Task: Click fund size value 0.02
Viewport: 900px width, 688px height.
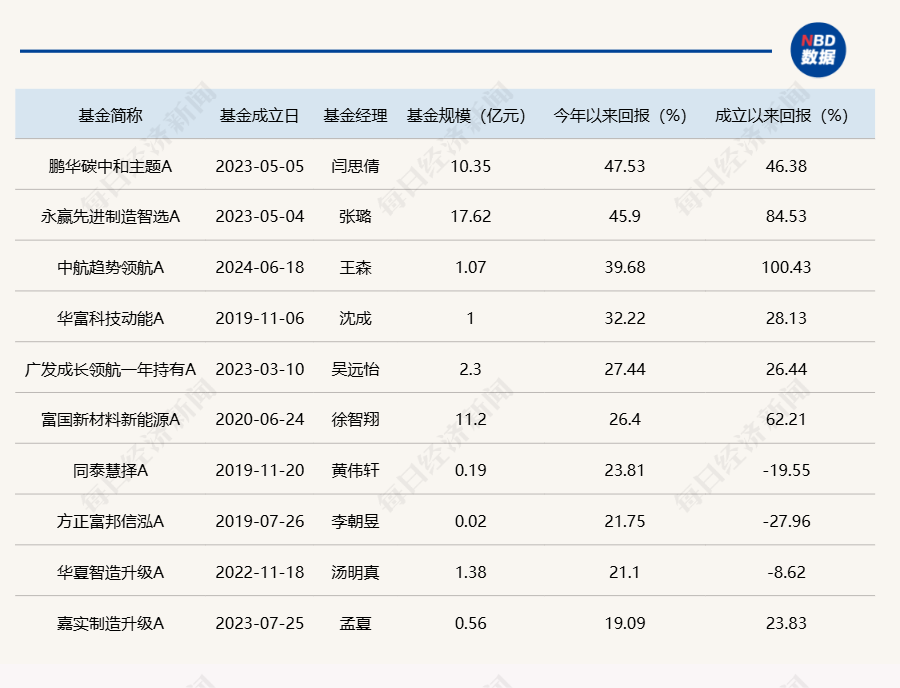Action: 471,521
